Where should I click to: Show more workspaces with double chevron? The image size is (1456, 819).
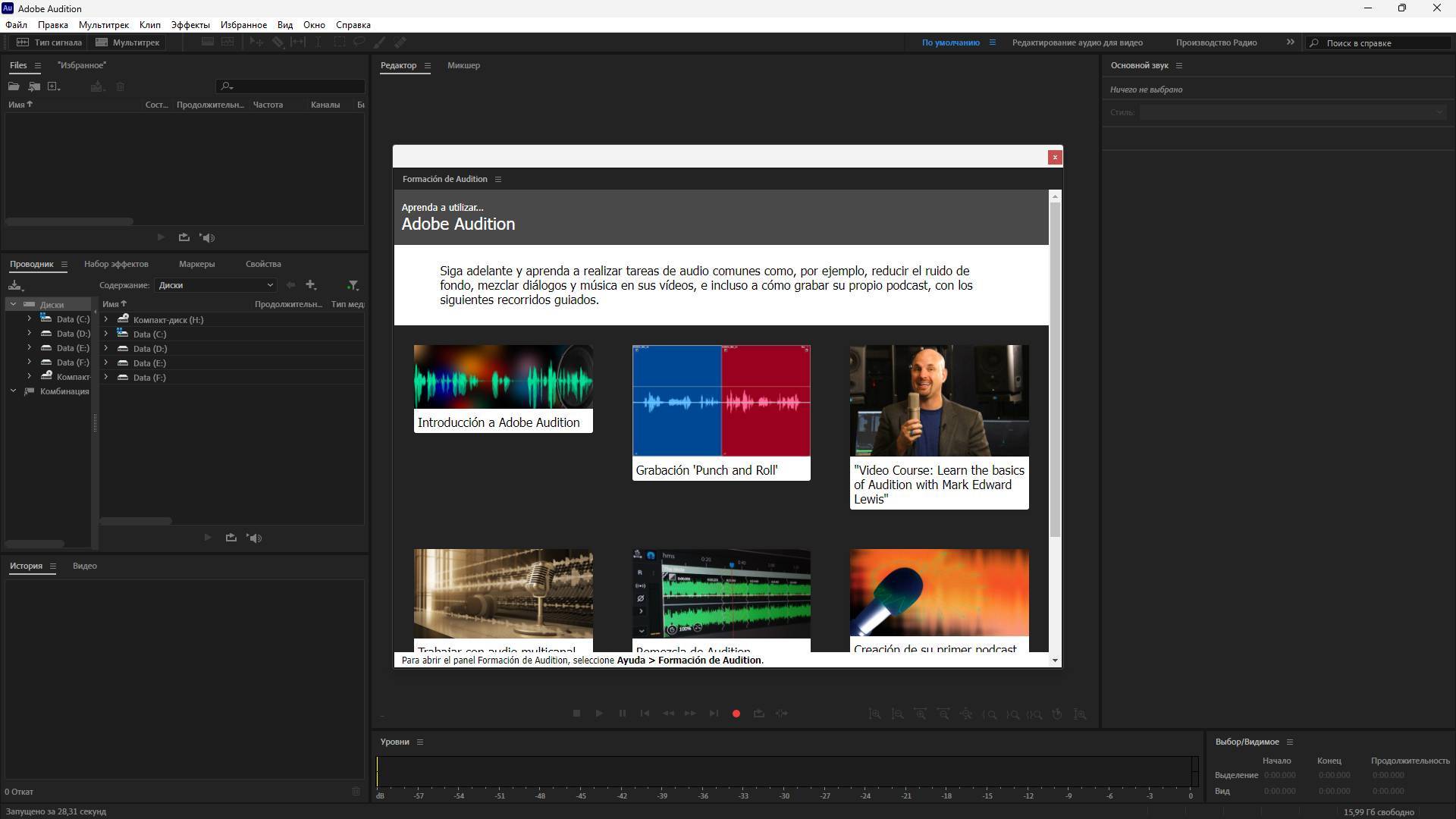1290,42
